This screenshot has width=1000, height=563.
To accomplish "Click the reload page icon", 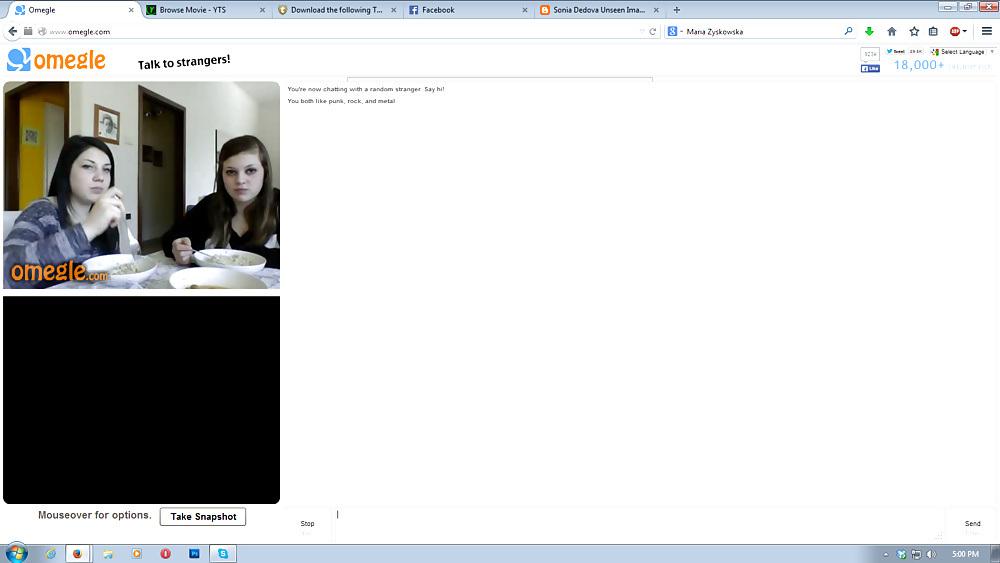I will point(653,31).
